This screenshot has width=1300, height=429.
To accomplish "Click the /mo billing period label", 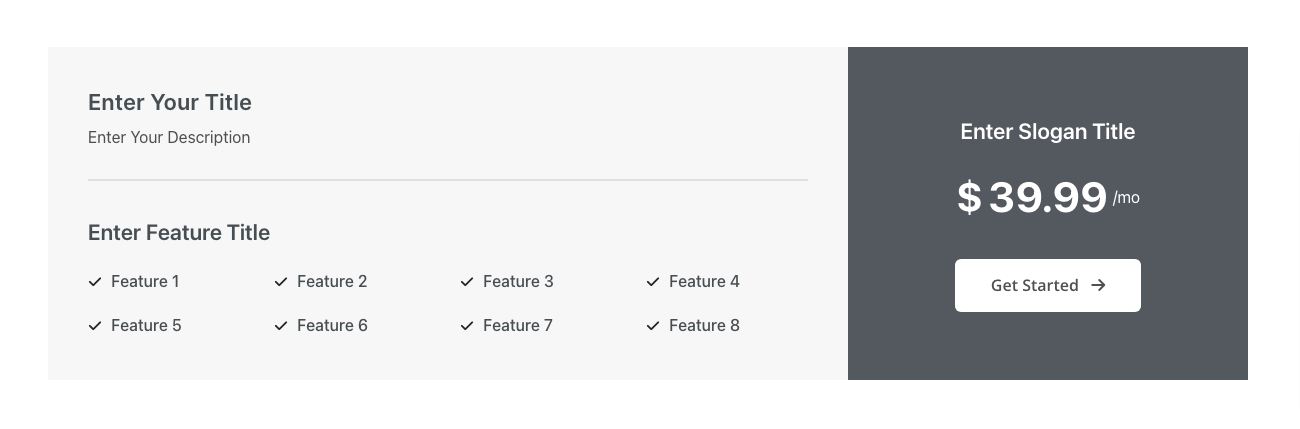I will [x=1126, y=198].
